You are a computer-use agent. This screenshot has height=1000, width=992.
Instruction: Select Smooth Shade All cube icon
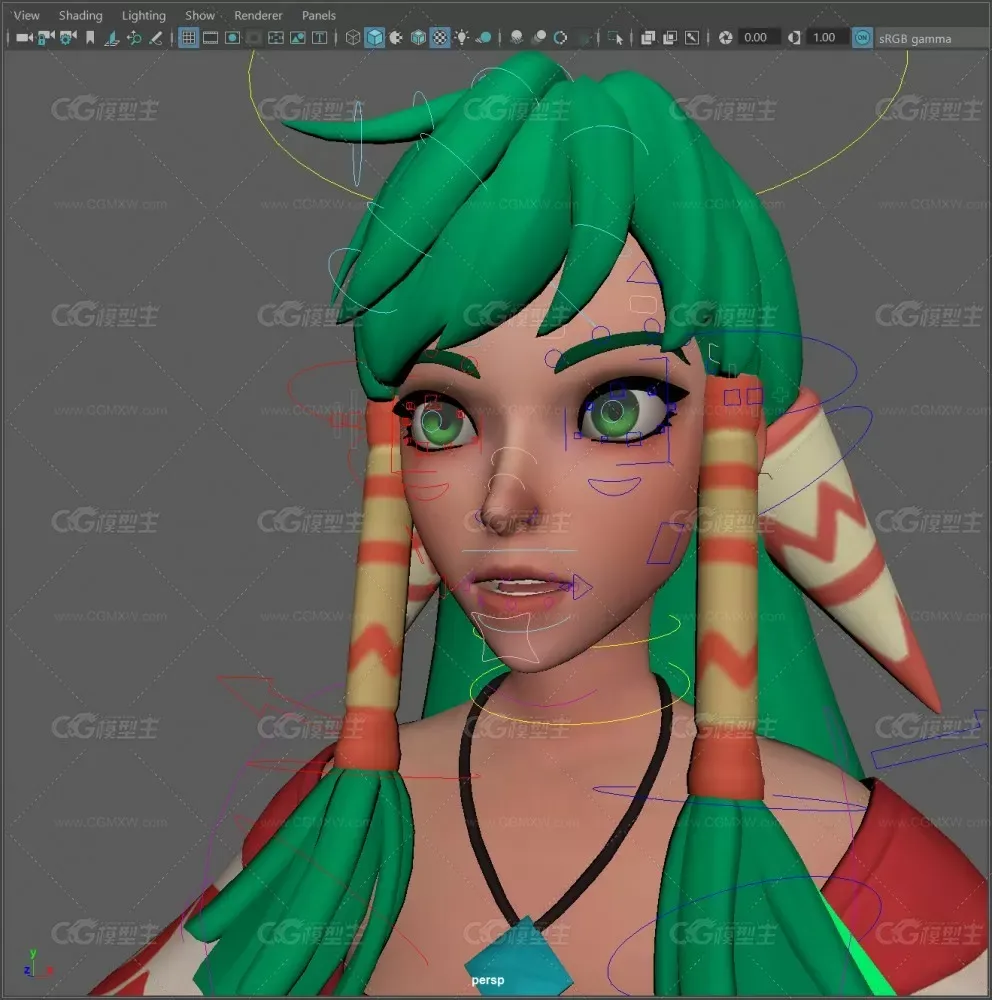point(374,38)
